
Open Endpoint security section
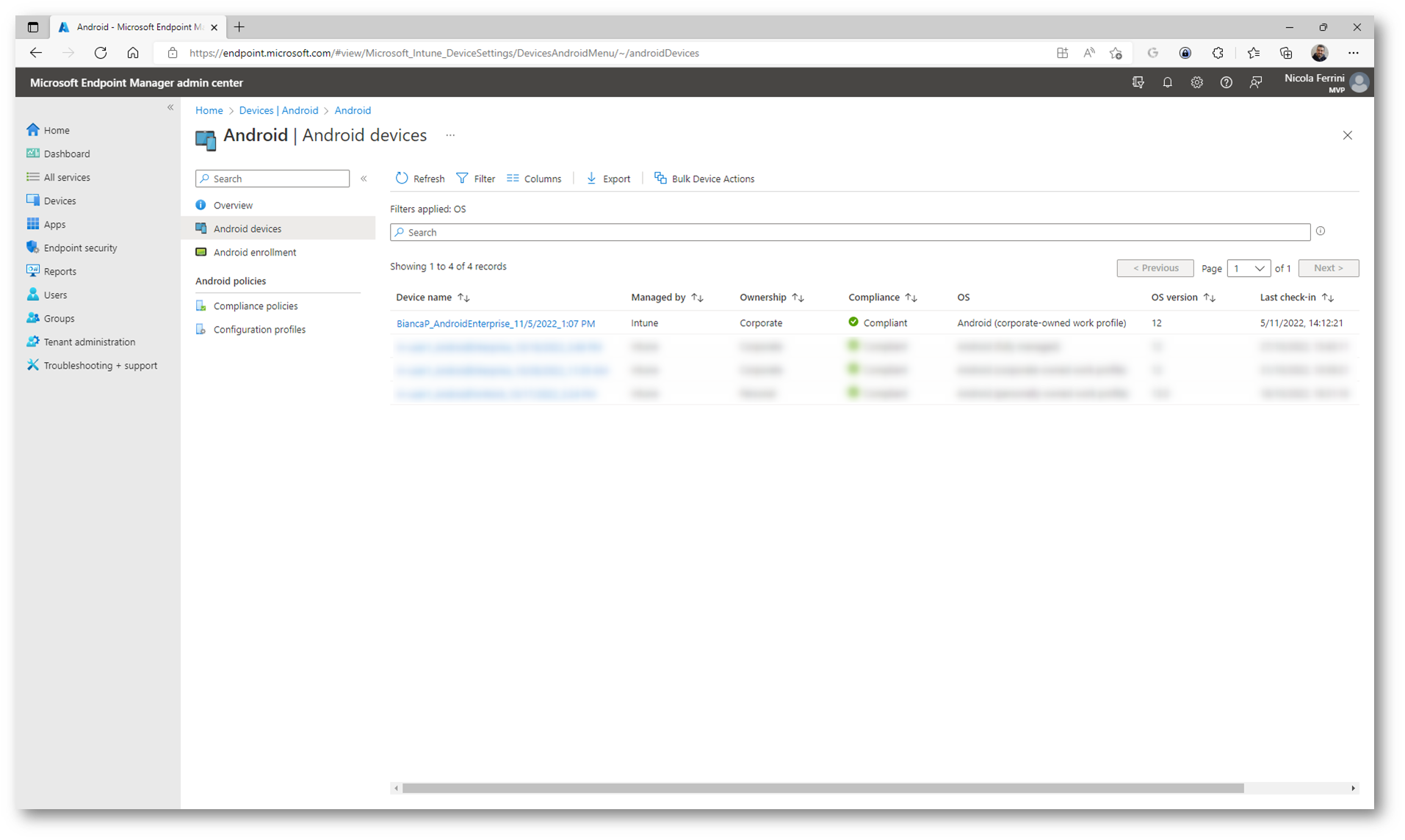[x=72, y=247]
